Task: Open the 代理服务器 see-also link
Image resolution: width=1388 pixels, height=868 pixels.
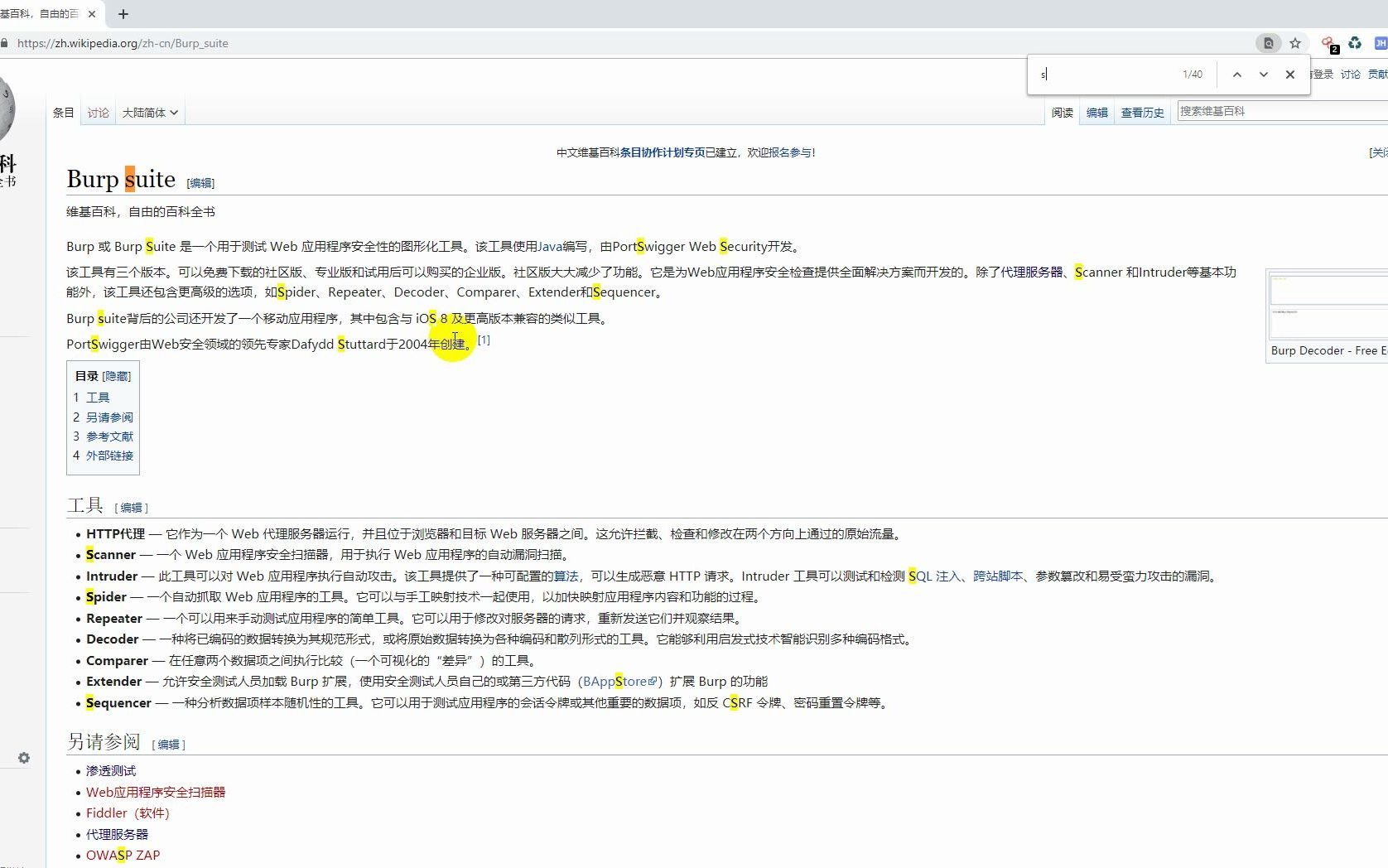Action: click(x=117, y=835)
